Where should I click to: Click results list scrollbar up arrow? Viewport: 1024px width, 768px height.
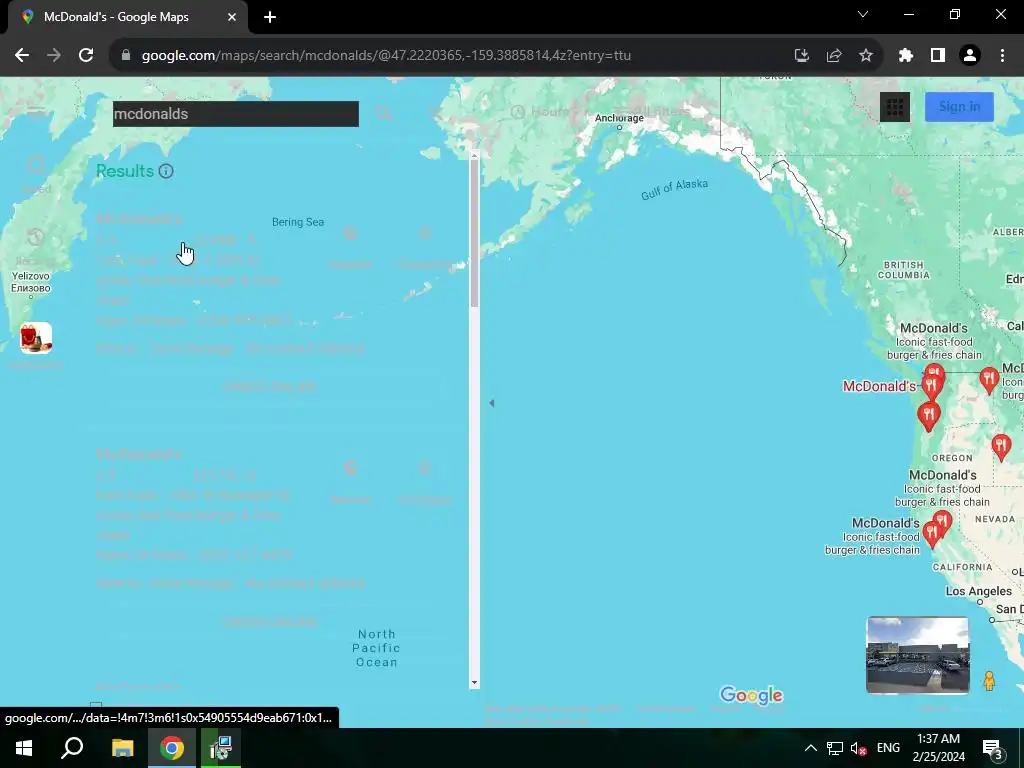click(x=474, y=155)
